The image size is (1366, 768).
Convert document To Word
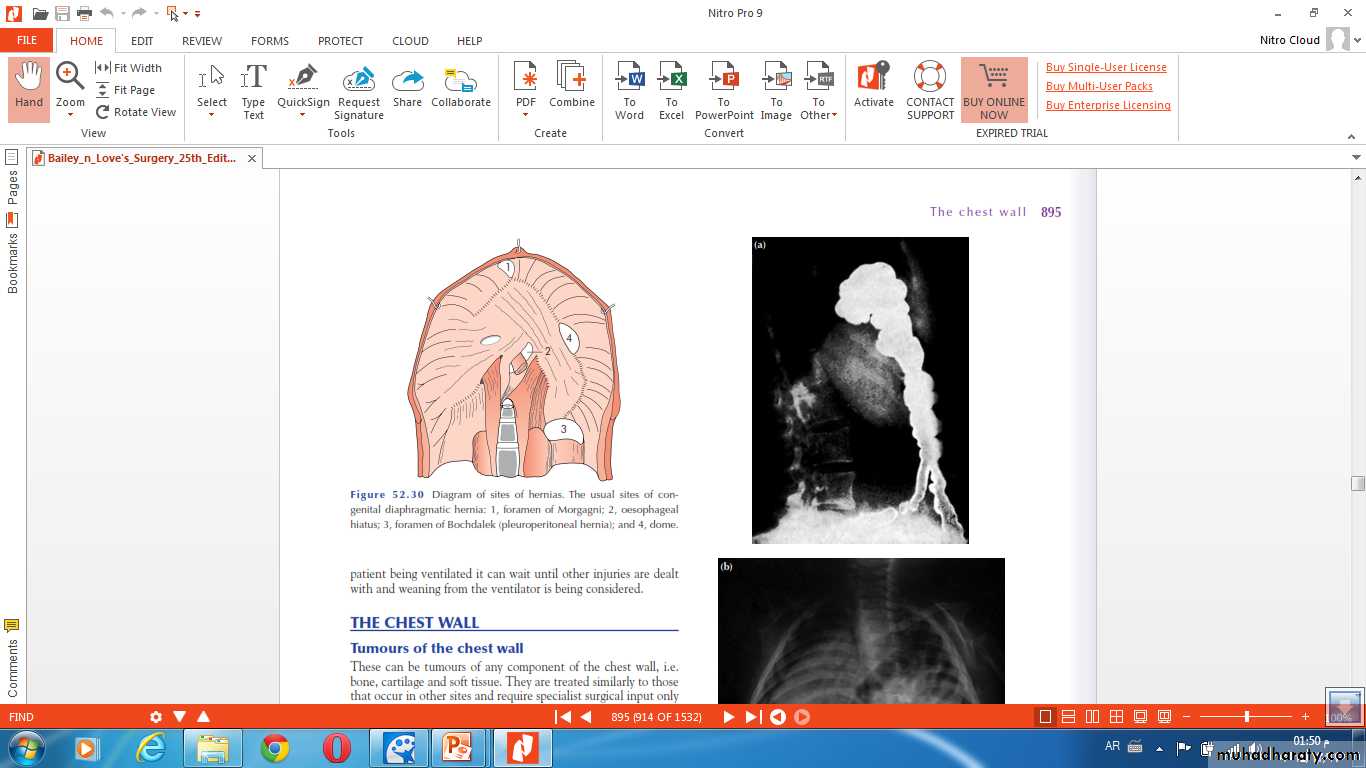[x=629, y=88]
